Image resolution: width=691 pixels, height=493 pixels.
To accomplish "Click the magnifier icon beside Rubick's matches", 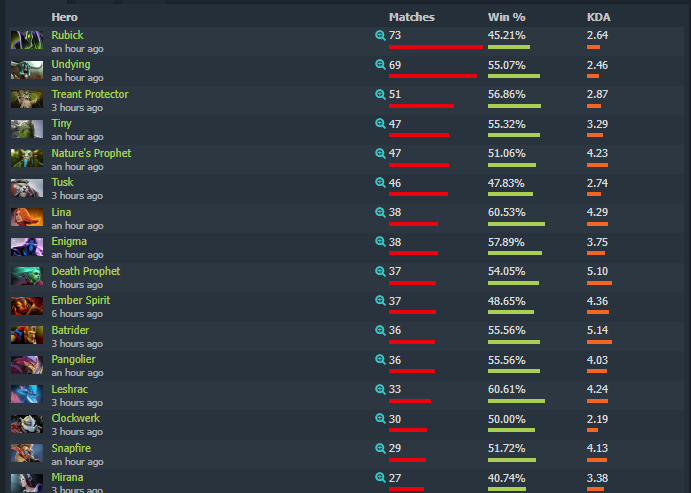I will (x=380, y=35).
